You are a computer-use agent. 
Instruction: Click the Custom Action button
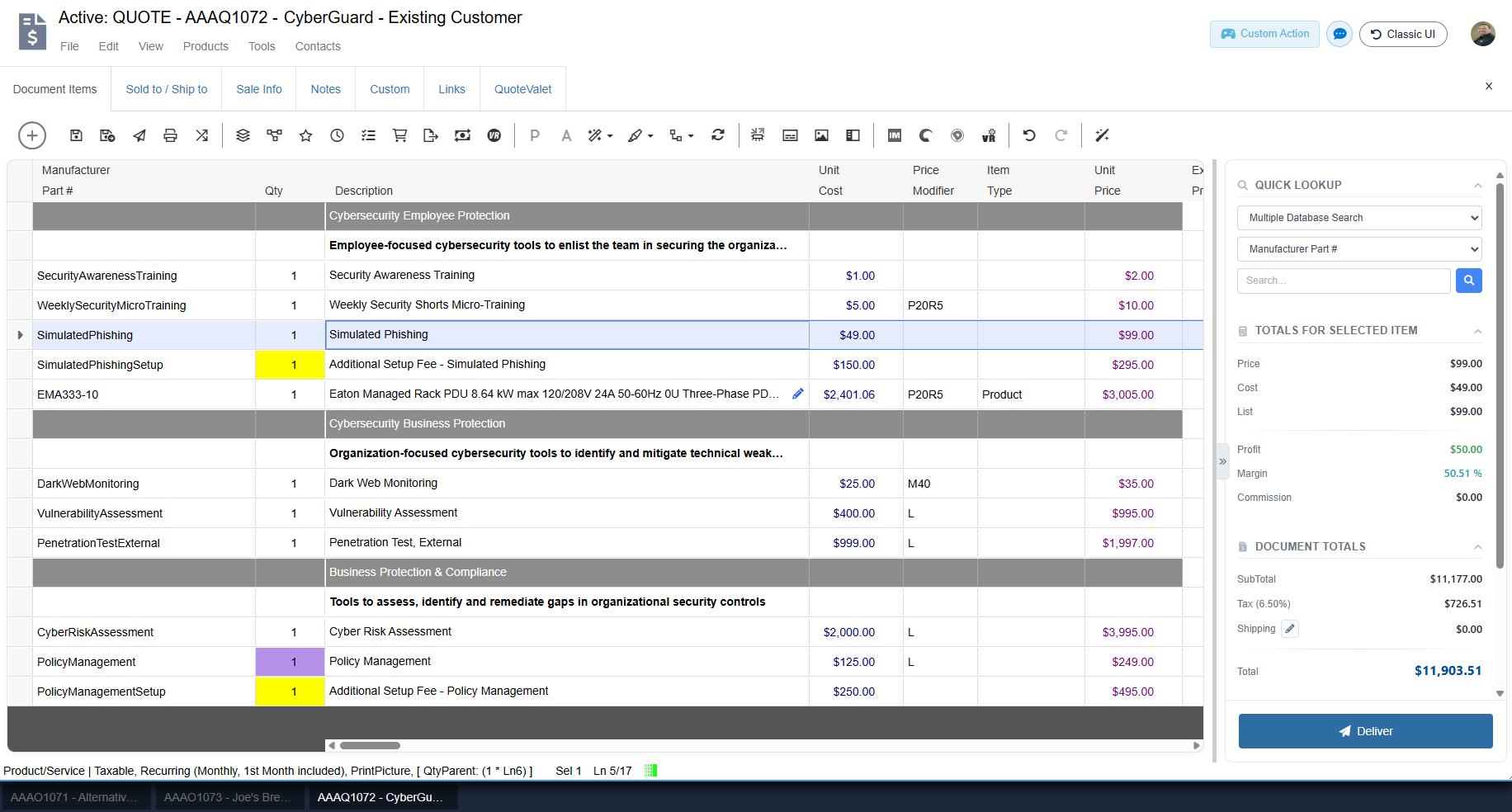(x=1265, y=34)
